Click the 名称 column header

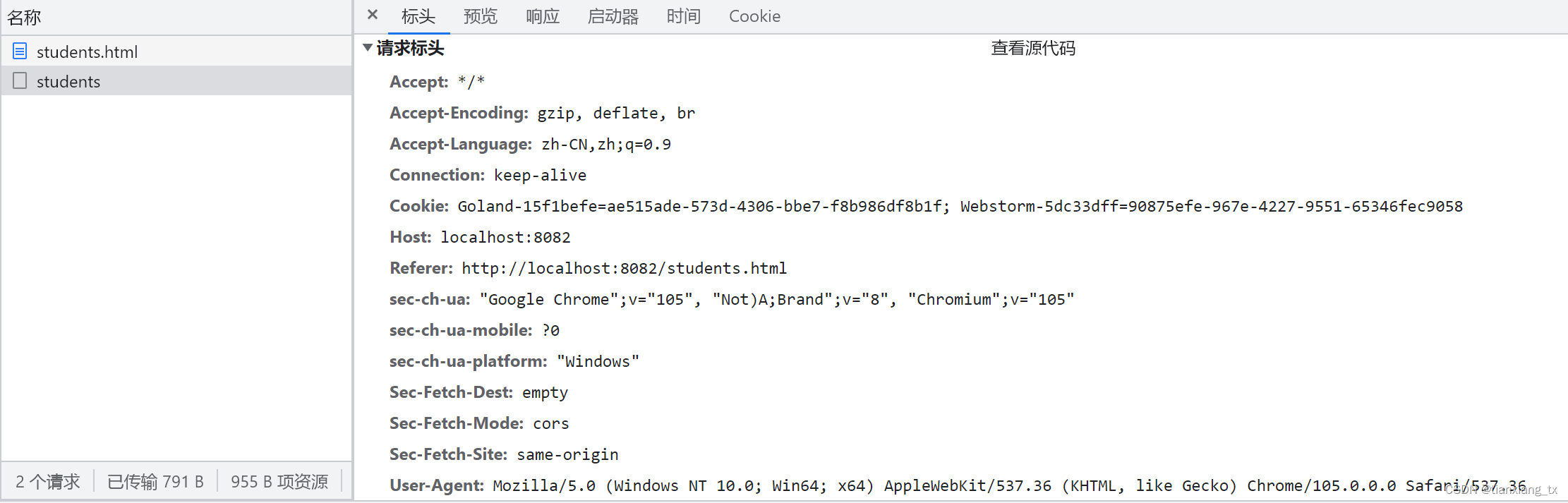(x=24, y=17)
